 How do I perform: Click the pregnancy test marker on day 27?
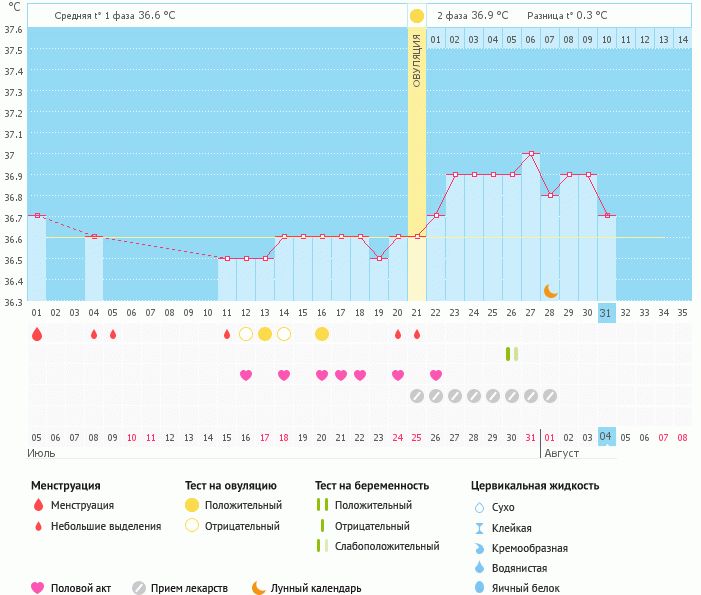512,353
